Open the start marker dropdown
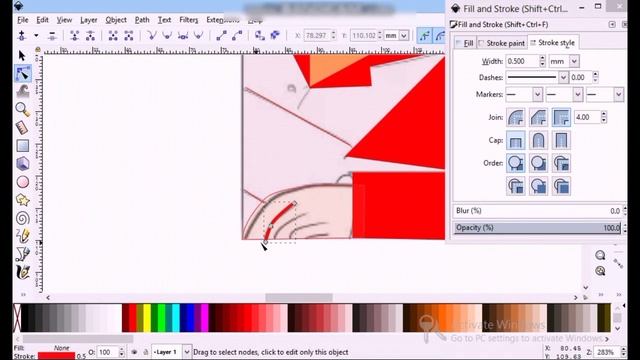Image resolution: width=640 pixels, height=360 pixels. pyautogui.click(x=537, y=94)
